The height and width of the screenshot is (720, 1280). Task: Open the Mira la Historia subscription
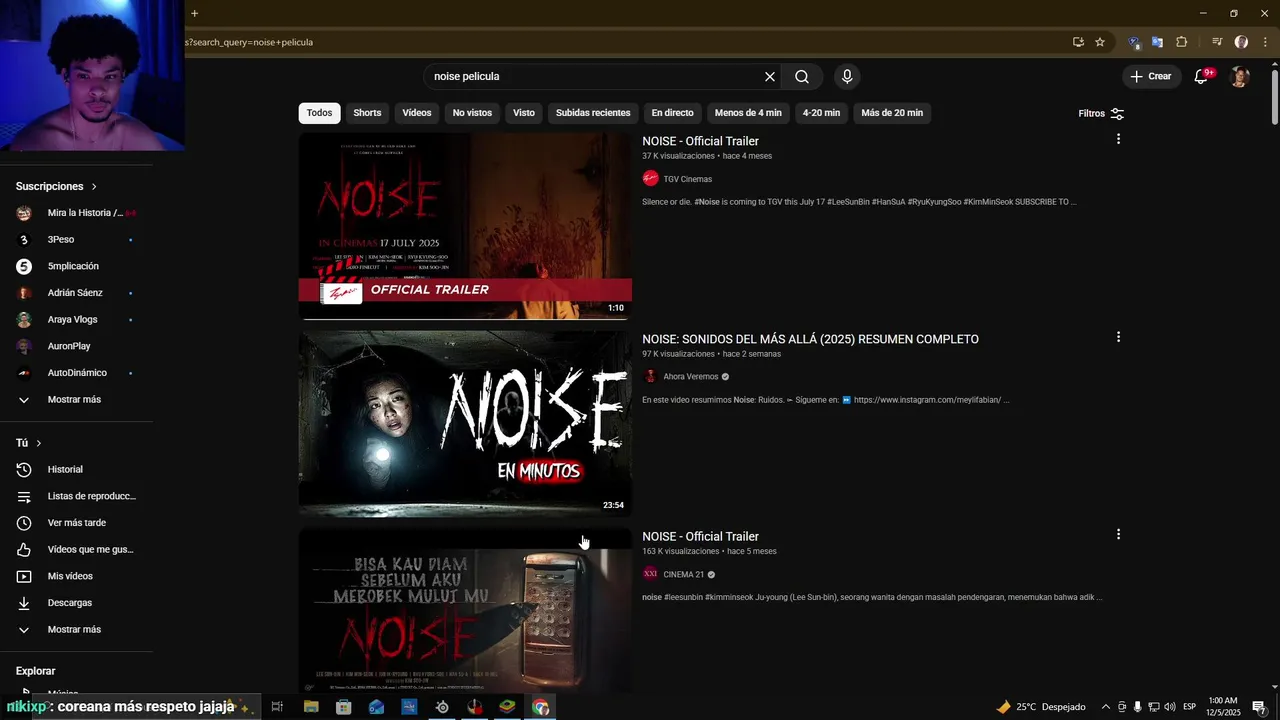click(76, 213)
